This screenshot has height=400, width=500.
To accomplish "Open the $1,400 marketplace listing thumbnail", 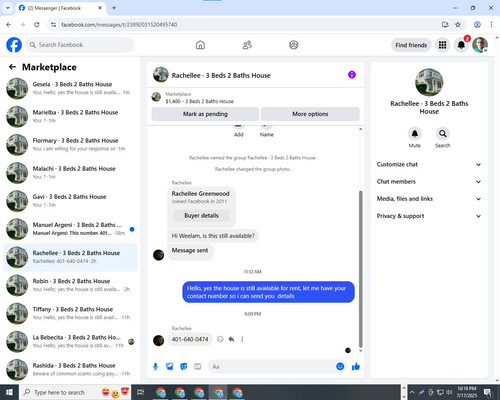I will 156,97.
